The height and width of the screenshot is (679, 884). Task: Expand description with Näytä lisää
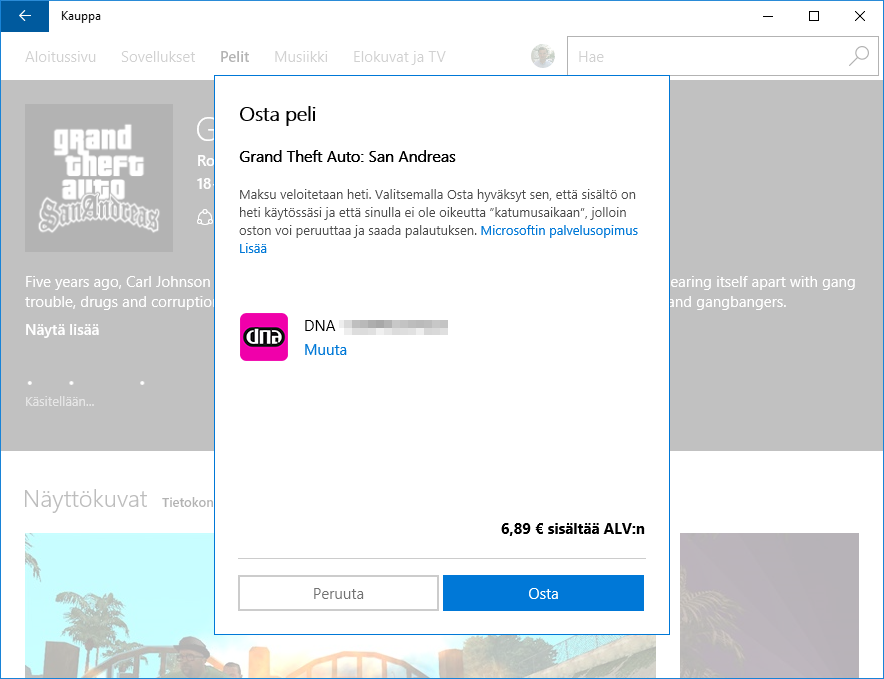point(62,330)
